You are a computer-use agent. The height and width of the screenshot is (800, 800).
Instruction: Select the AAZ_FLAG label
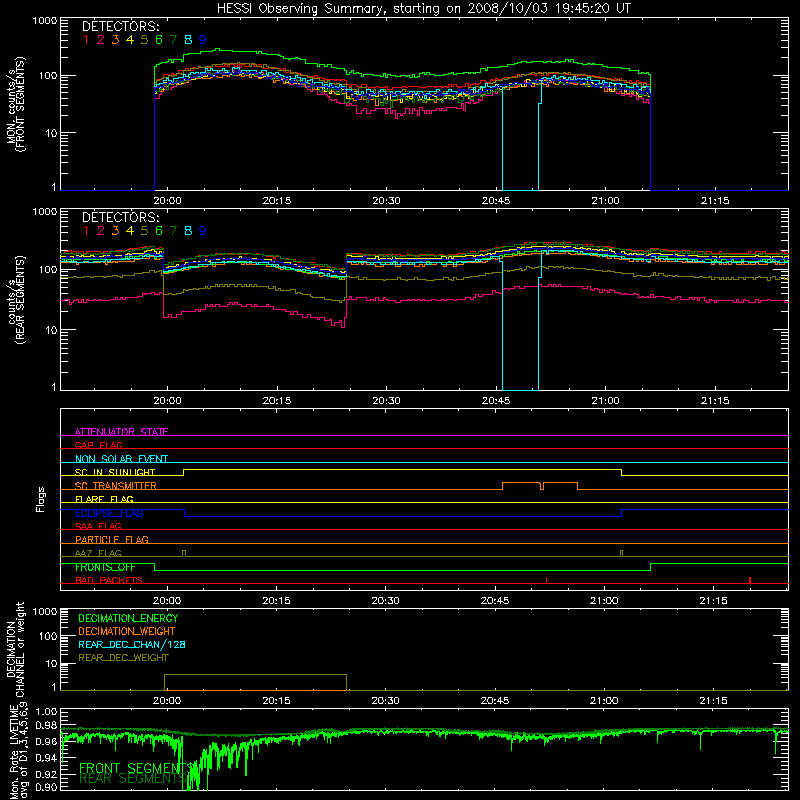(x=98, y=553)
